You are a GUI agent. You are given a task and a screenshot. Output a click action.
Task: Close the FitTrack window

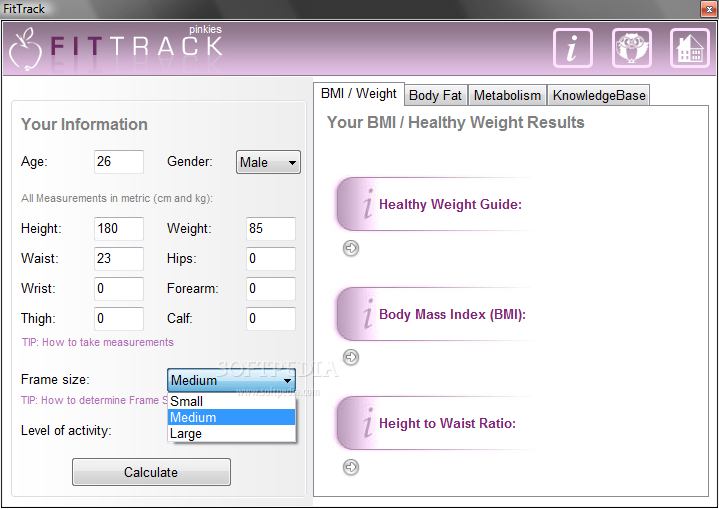(x=708, y=9)
